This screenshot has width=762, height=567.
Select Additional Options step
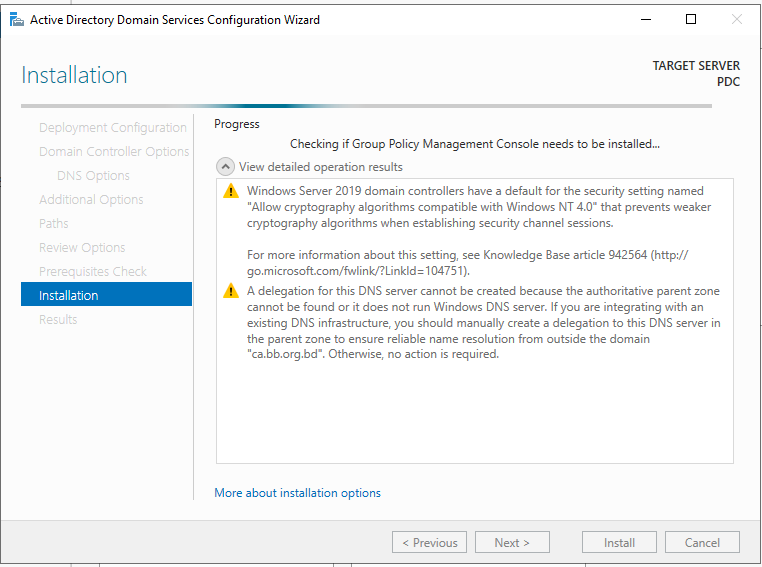(x=91, y=200)
